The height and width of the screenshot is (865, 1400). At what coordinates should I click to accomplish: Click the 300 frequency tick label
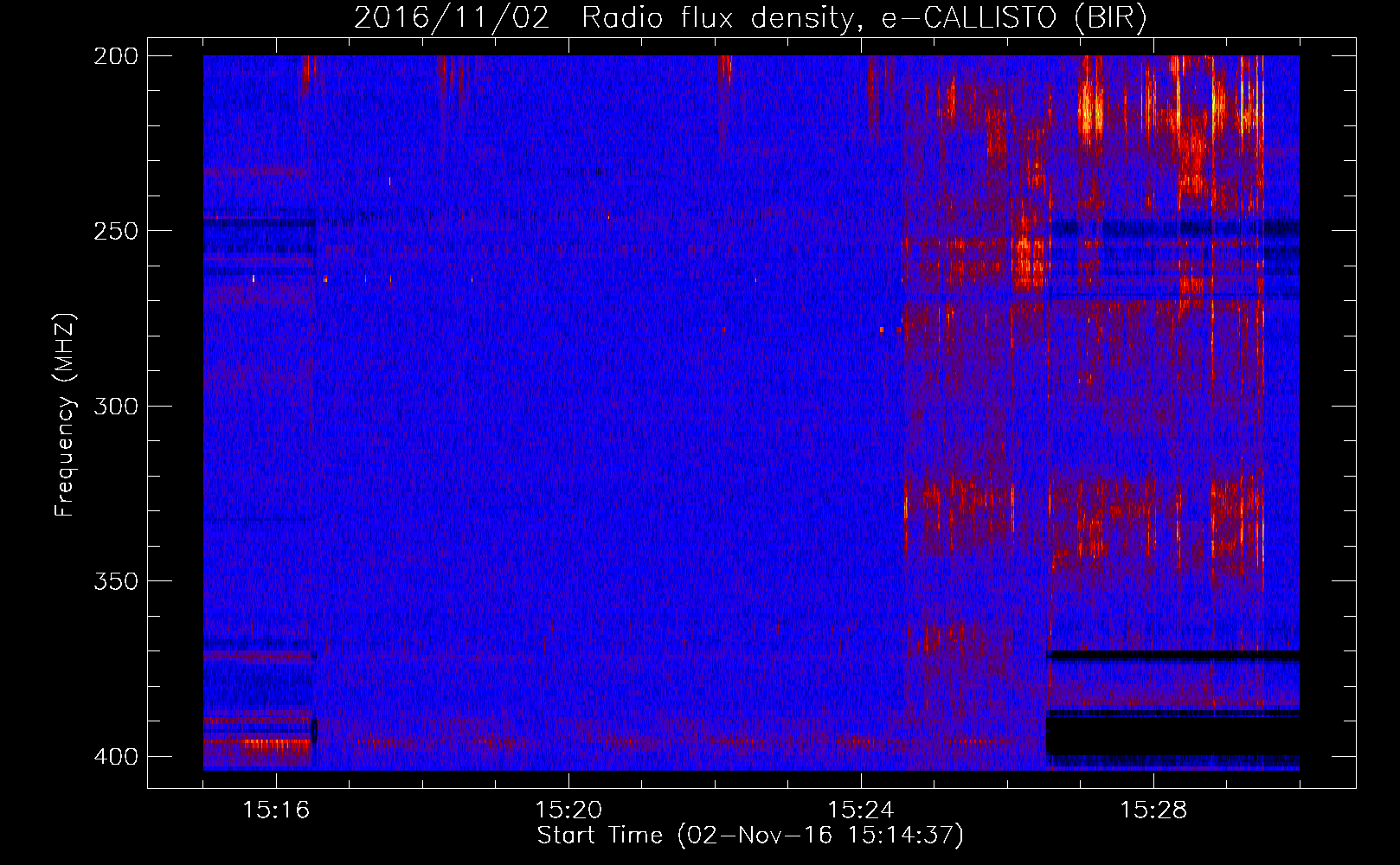pyautogui.click(x=115, y=406)
